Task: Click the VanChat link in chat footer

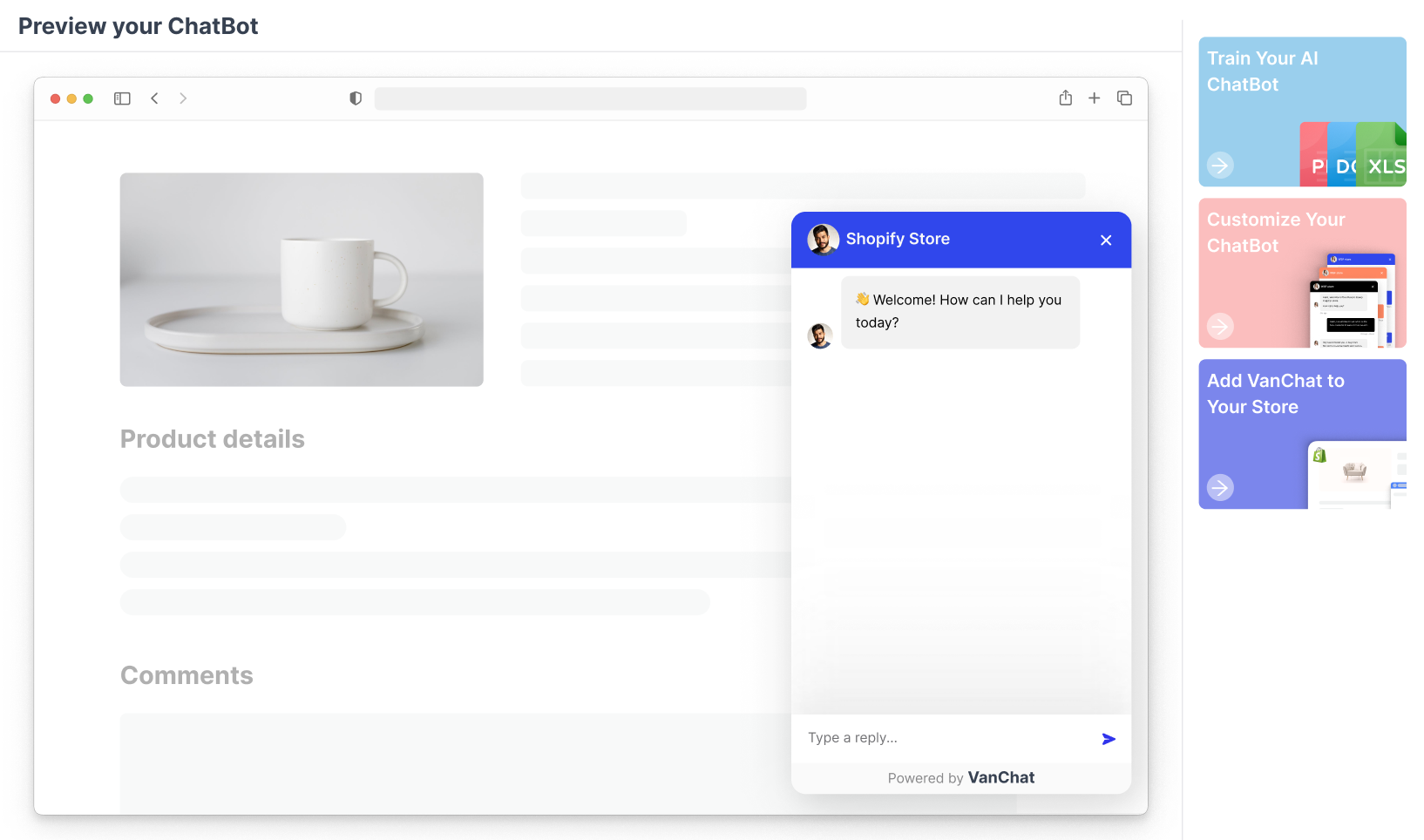Action: 1001,777
